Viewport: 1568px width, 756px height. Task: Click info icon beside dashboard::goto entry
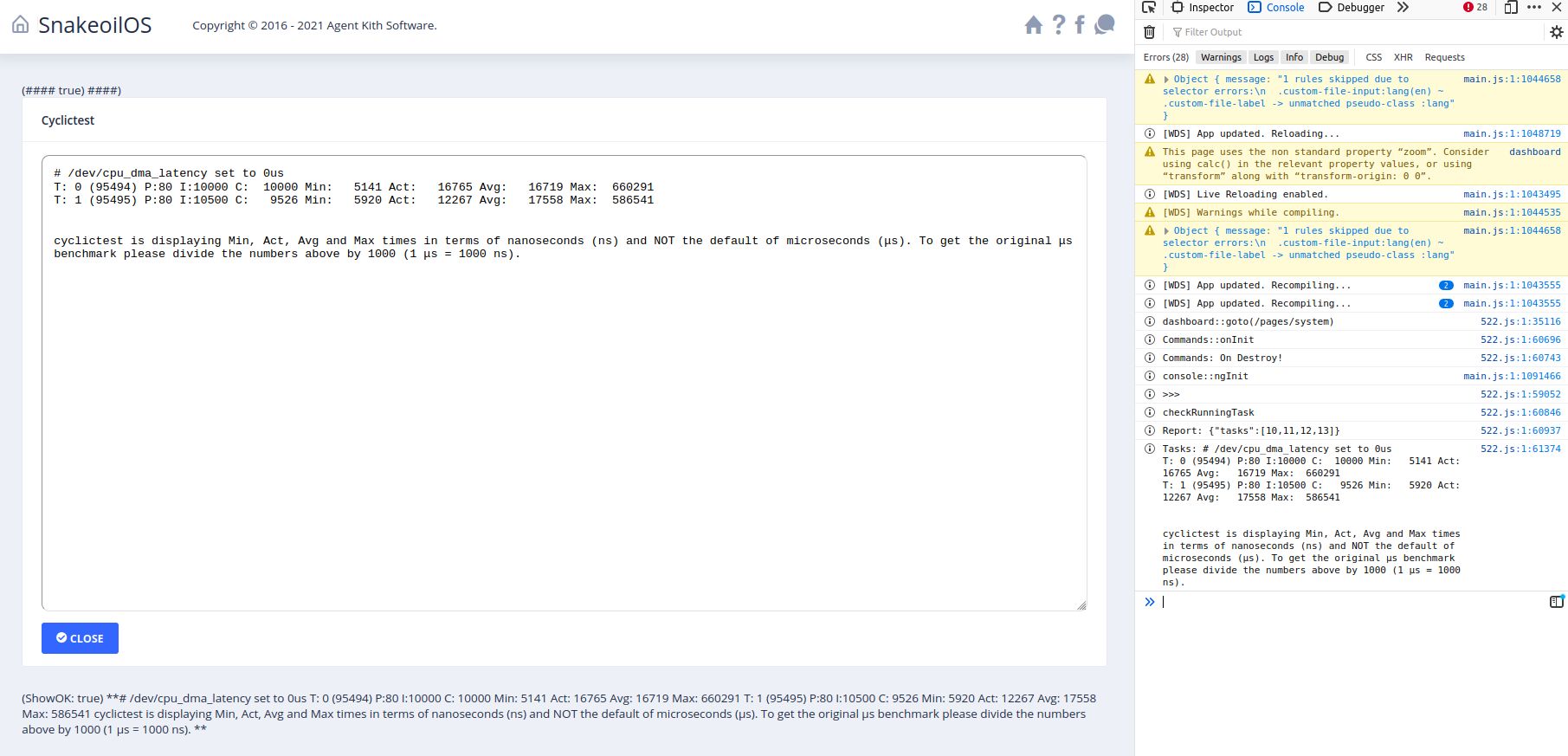(1150, 321)
